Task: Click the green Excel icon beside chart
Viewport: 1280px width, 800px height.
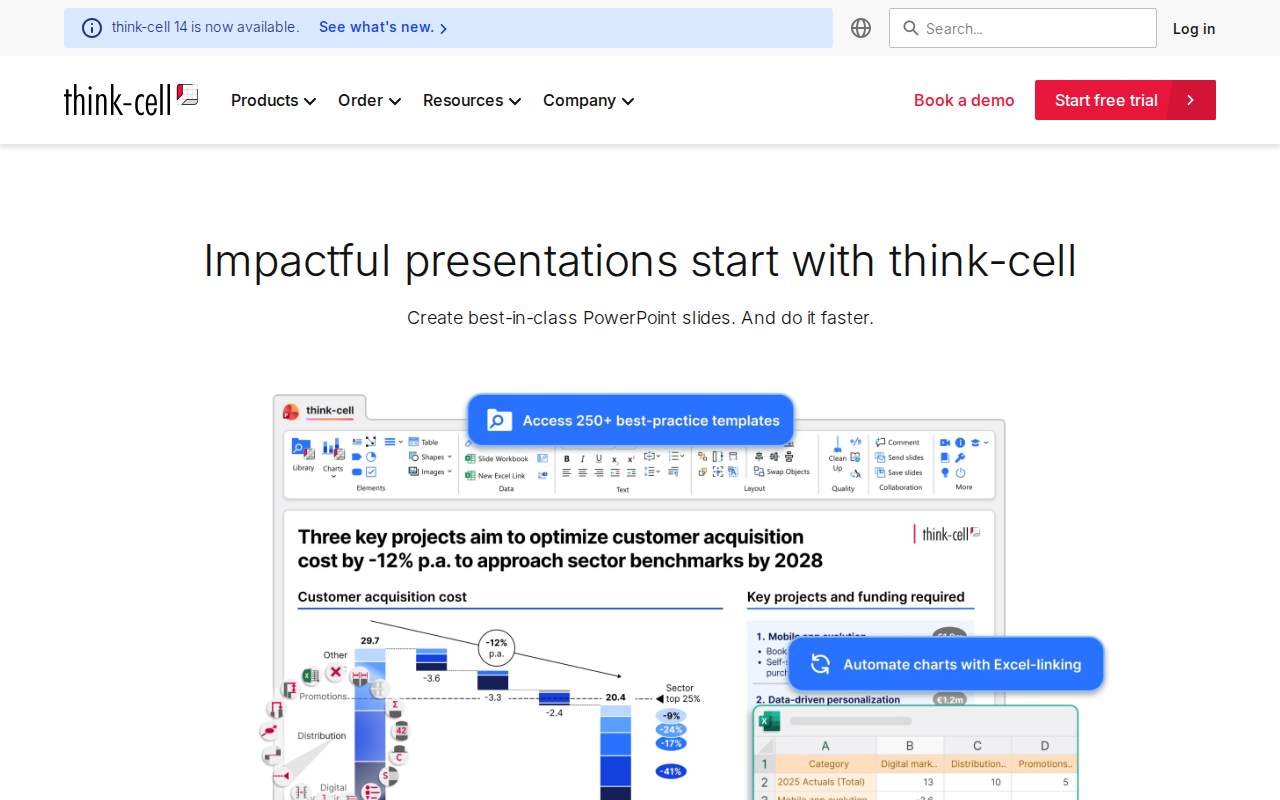Action: tap(310, 676)
